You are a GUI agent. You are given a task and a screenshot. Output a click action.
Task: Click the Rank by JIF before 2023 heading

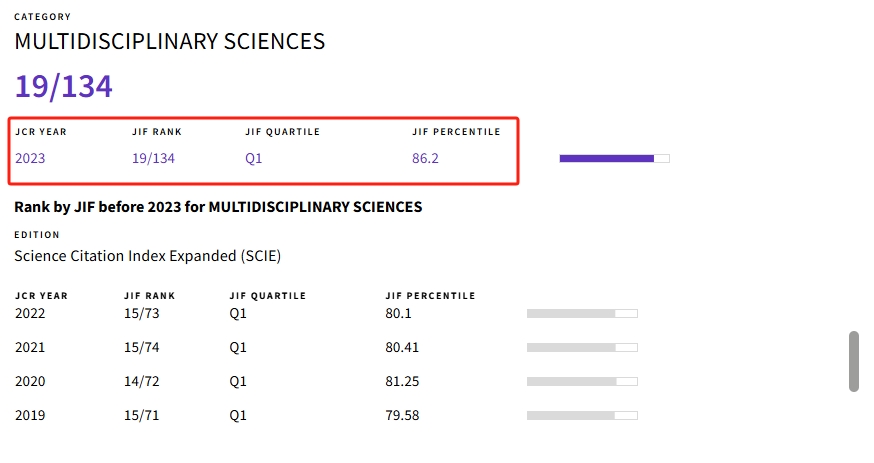(218, 207)
